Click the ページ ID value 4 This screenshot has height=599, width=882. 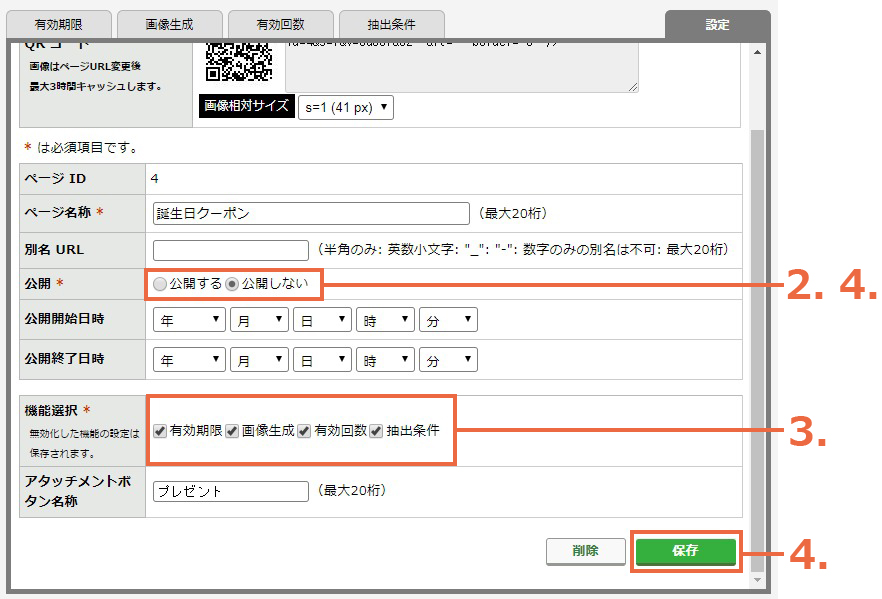[155, 179]
